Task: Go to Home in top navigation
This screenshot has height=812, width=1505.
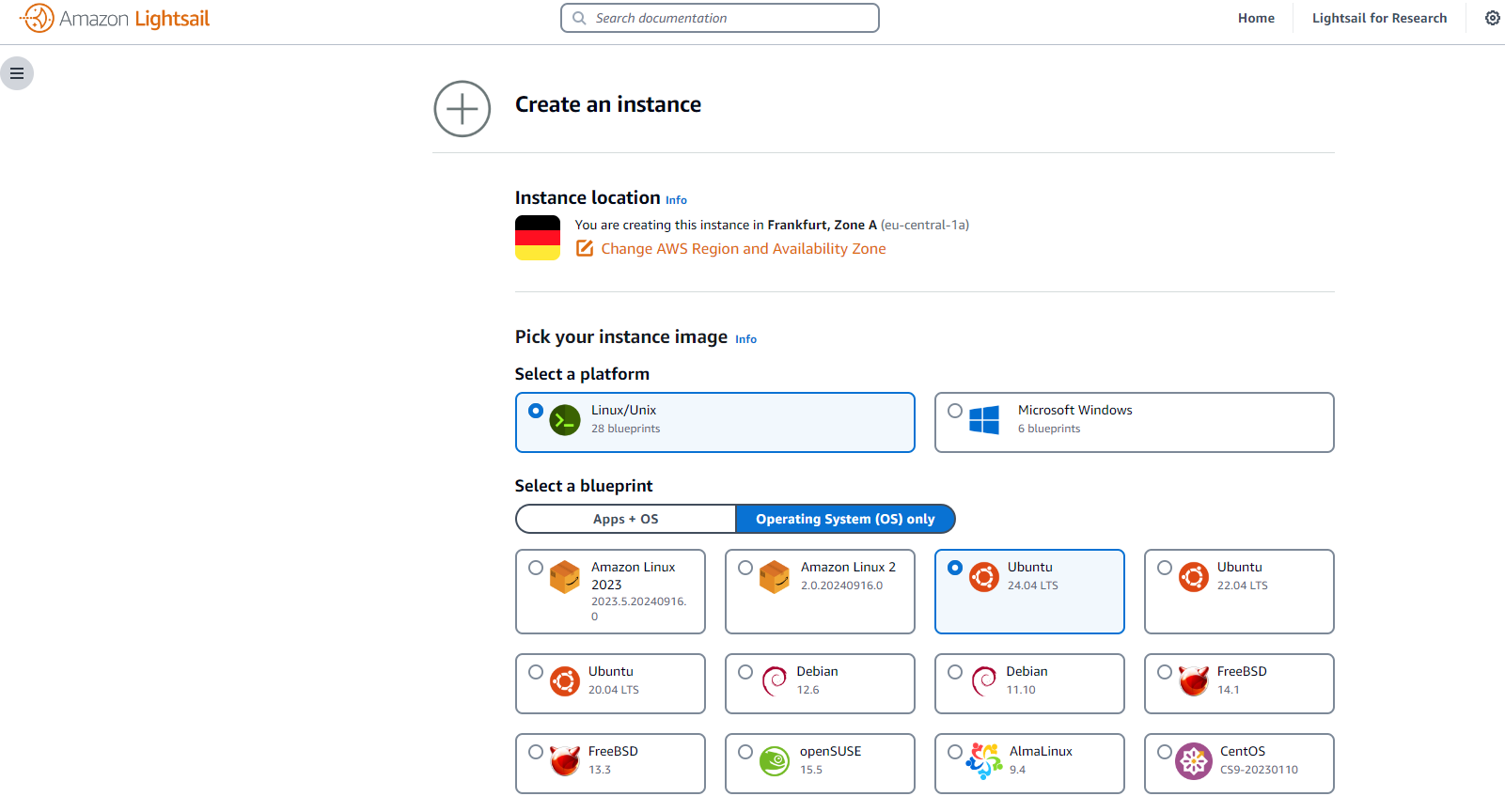Action: (x=1256, y=18)
